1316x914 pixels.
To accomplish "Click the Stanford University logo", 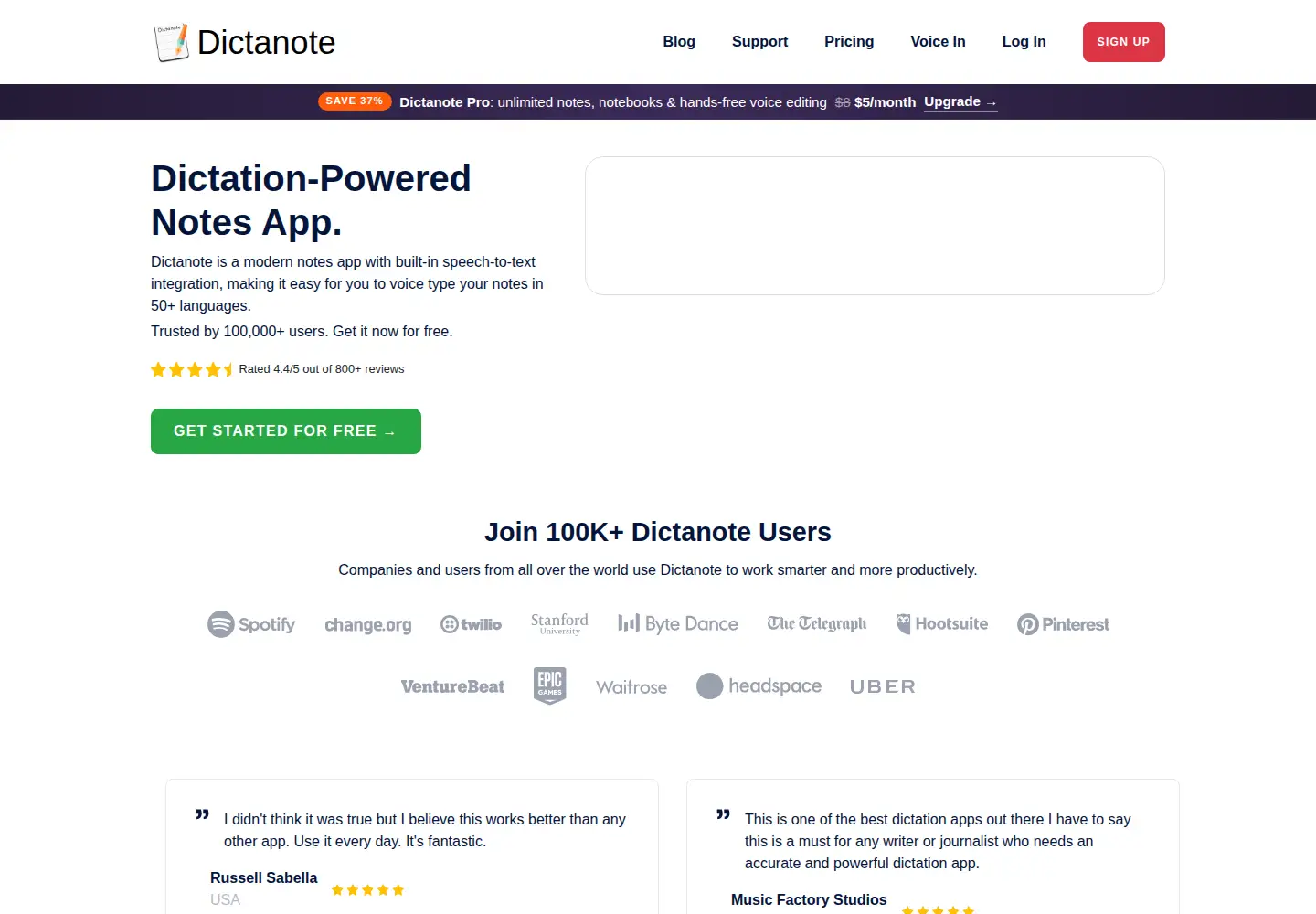I will point(559,623).
